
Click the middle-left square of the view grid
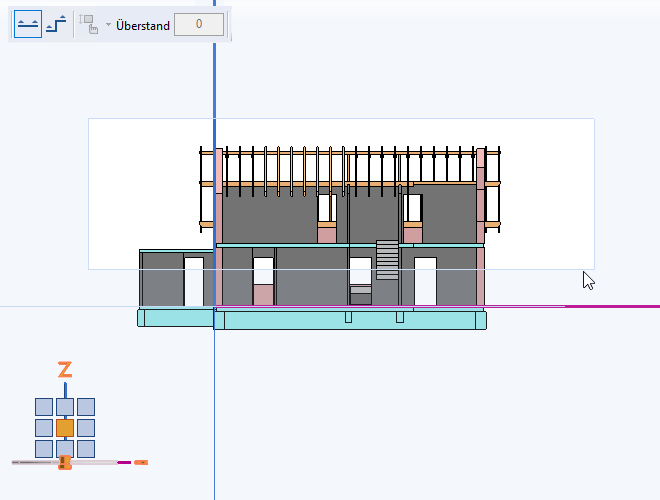(44, 428)
